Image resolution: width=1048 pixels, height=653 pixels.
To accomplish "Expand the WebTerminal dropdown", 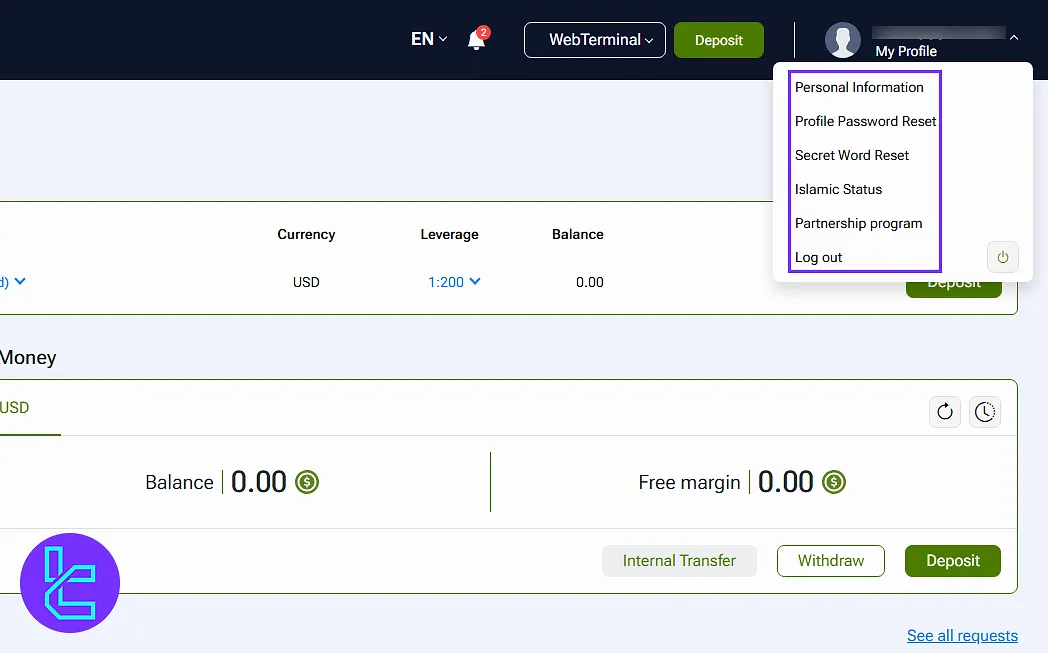I will pyautogui.click(x=595, y=40).
